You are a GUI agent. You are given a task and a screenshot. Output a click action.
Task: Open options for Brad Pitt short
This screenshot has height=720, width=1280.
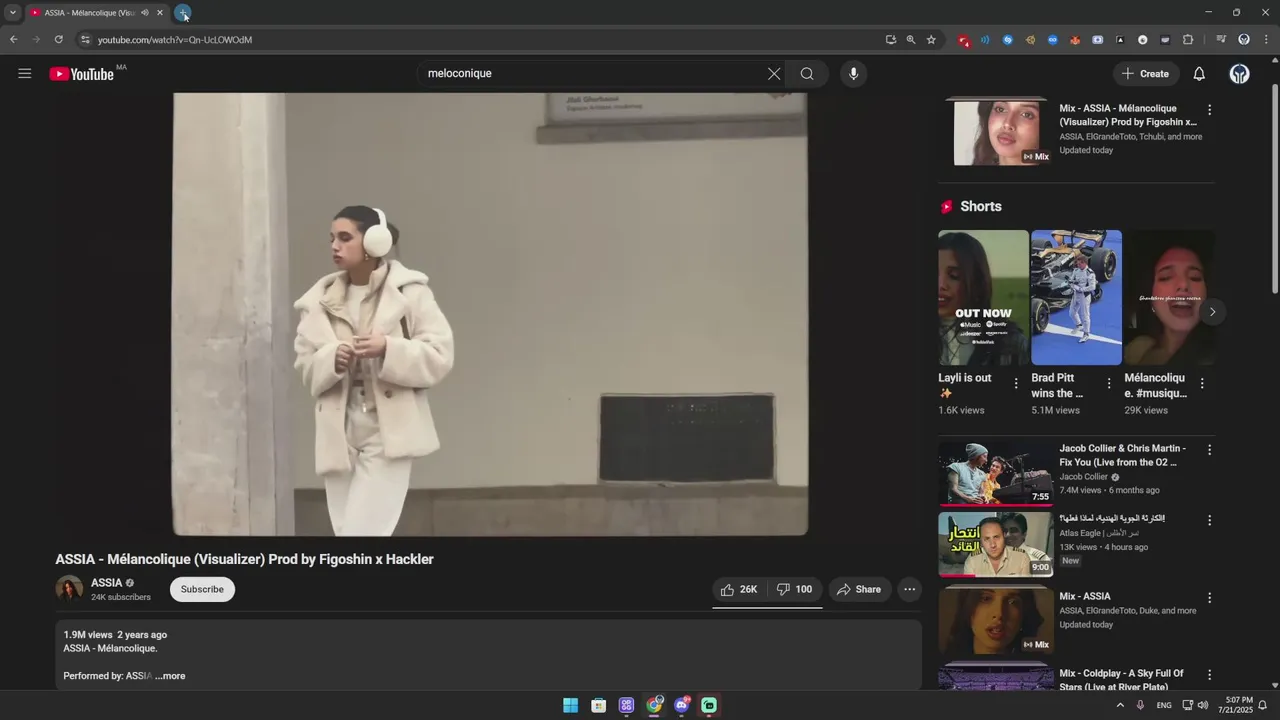pos(1109,384)
